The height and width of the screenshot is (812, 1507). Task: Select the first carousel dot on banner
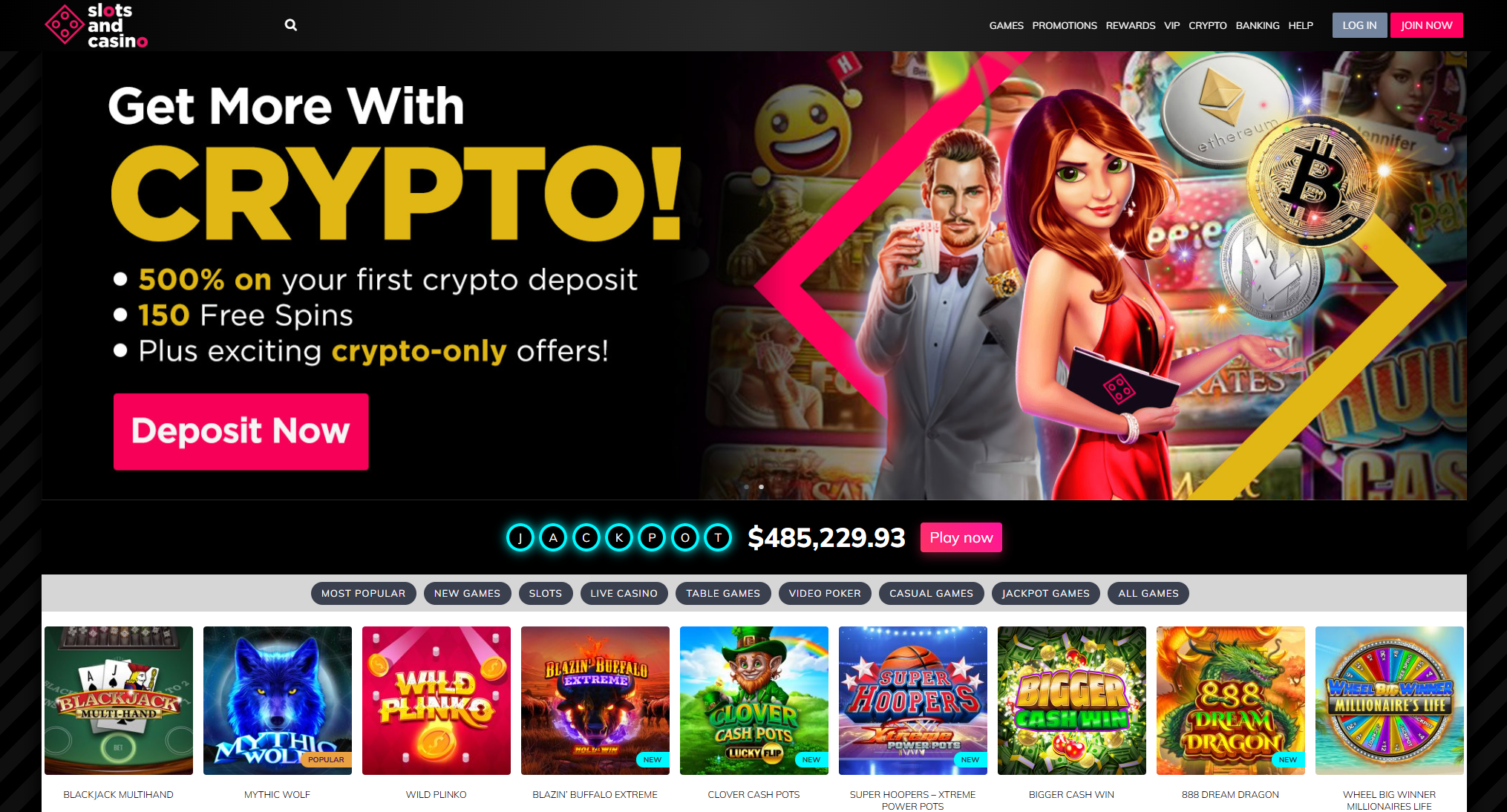point(746,487)
